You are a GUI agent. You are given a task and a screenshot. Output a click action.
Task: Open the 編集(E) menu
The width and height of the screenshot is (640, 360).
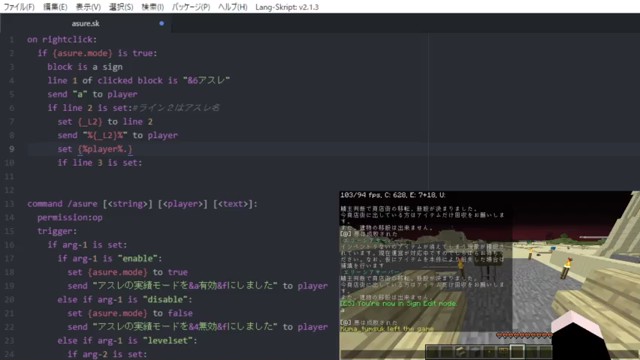point(55,7)
